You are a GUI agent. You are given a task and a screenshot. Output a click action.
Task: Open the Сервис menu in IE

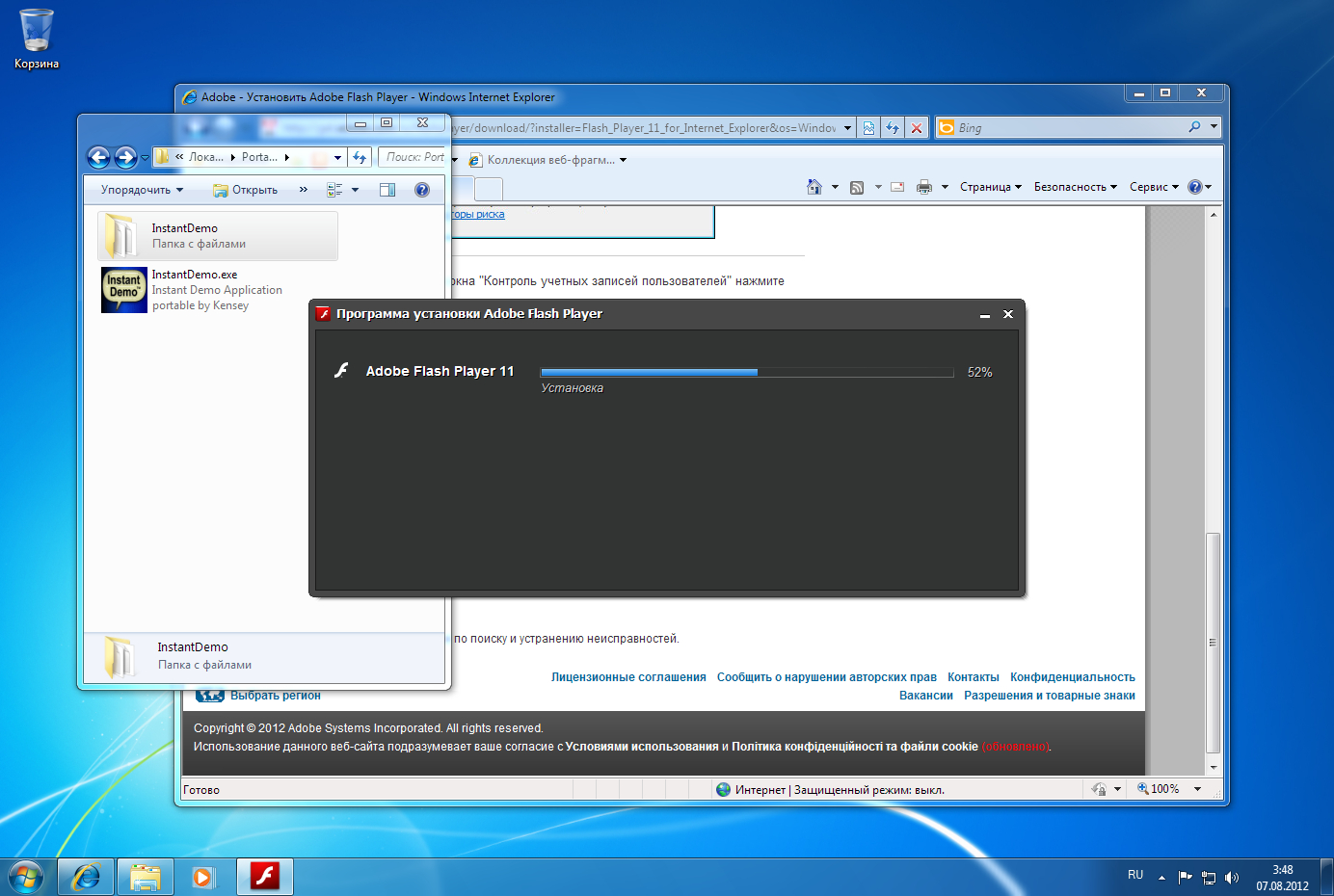click(1154, 187)
